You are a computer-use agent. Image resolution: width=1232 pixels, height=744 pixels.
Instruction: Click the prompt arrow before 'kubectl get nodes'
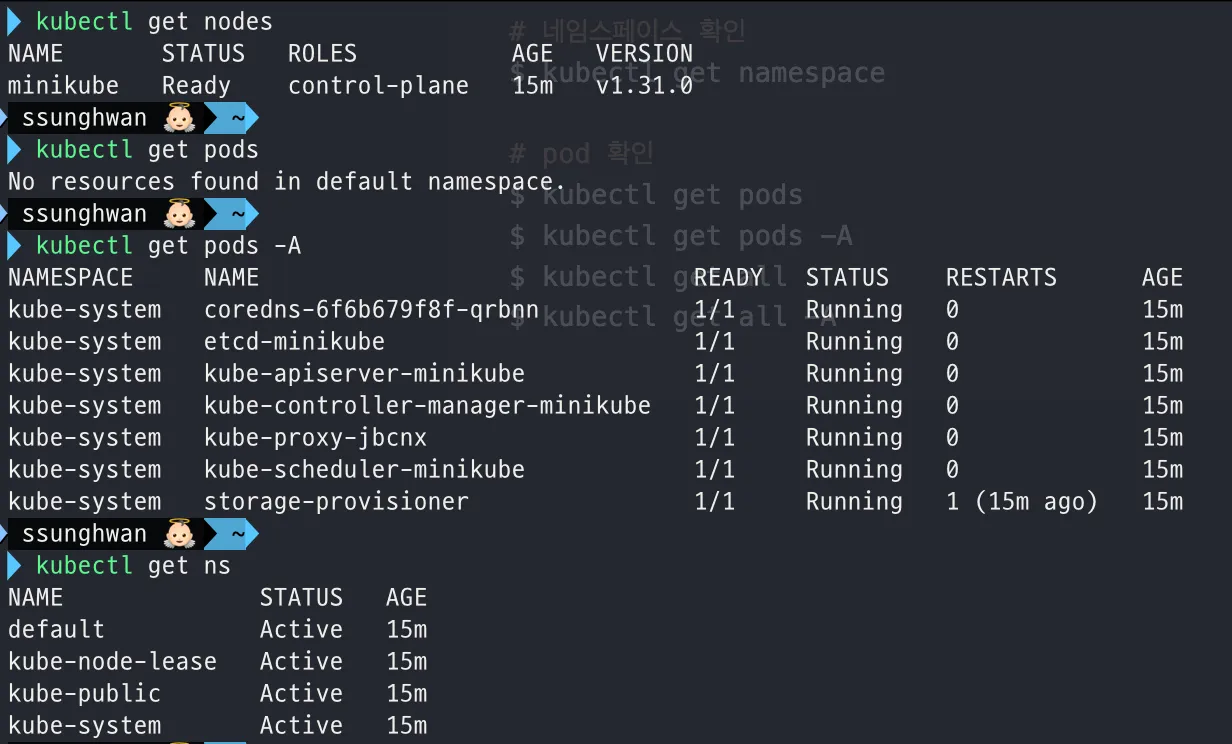(x=14, y=22)
